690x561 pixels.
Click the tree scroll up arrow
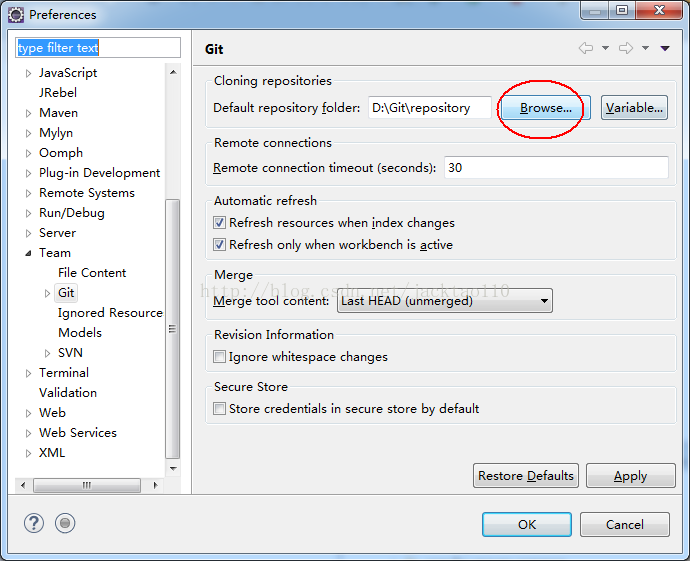[173, 72]
